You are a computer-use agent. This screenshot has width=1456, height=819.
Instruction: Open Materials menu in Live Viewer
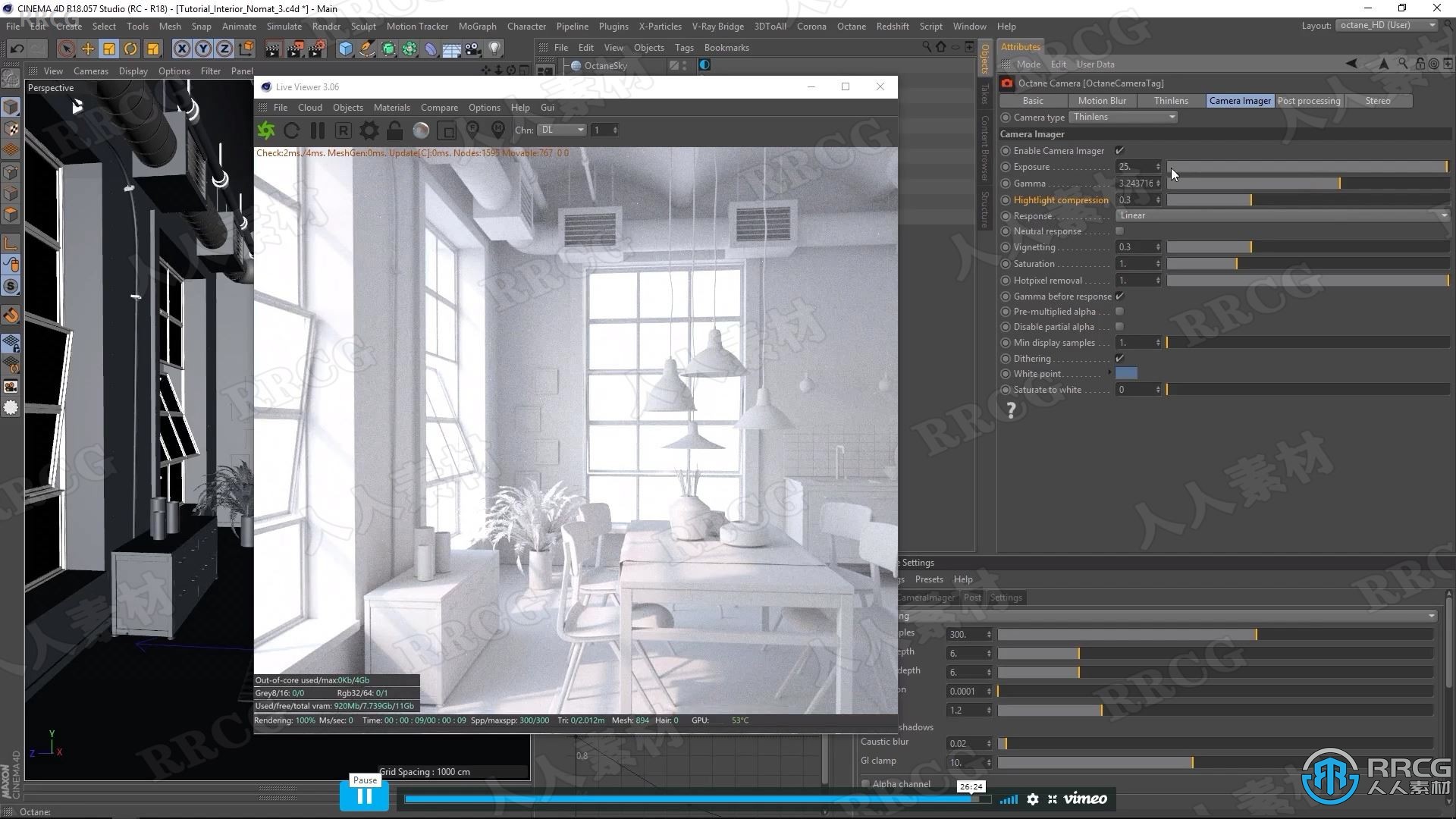391,108
